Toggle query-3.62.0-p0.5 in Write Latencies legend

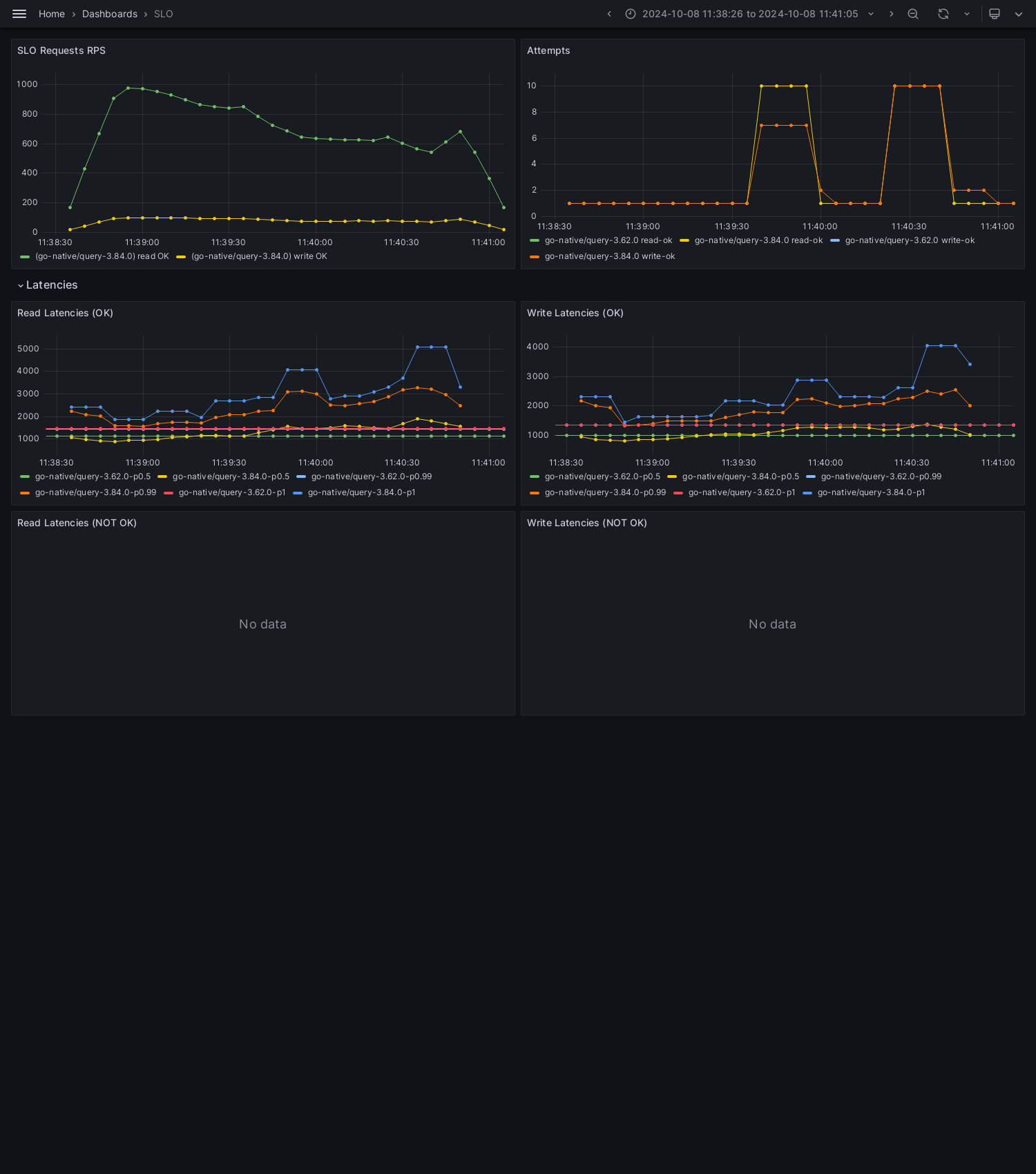[602, 477]
